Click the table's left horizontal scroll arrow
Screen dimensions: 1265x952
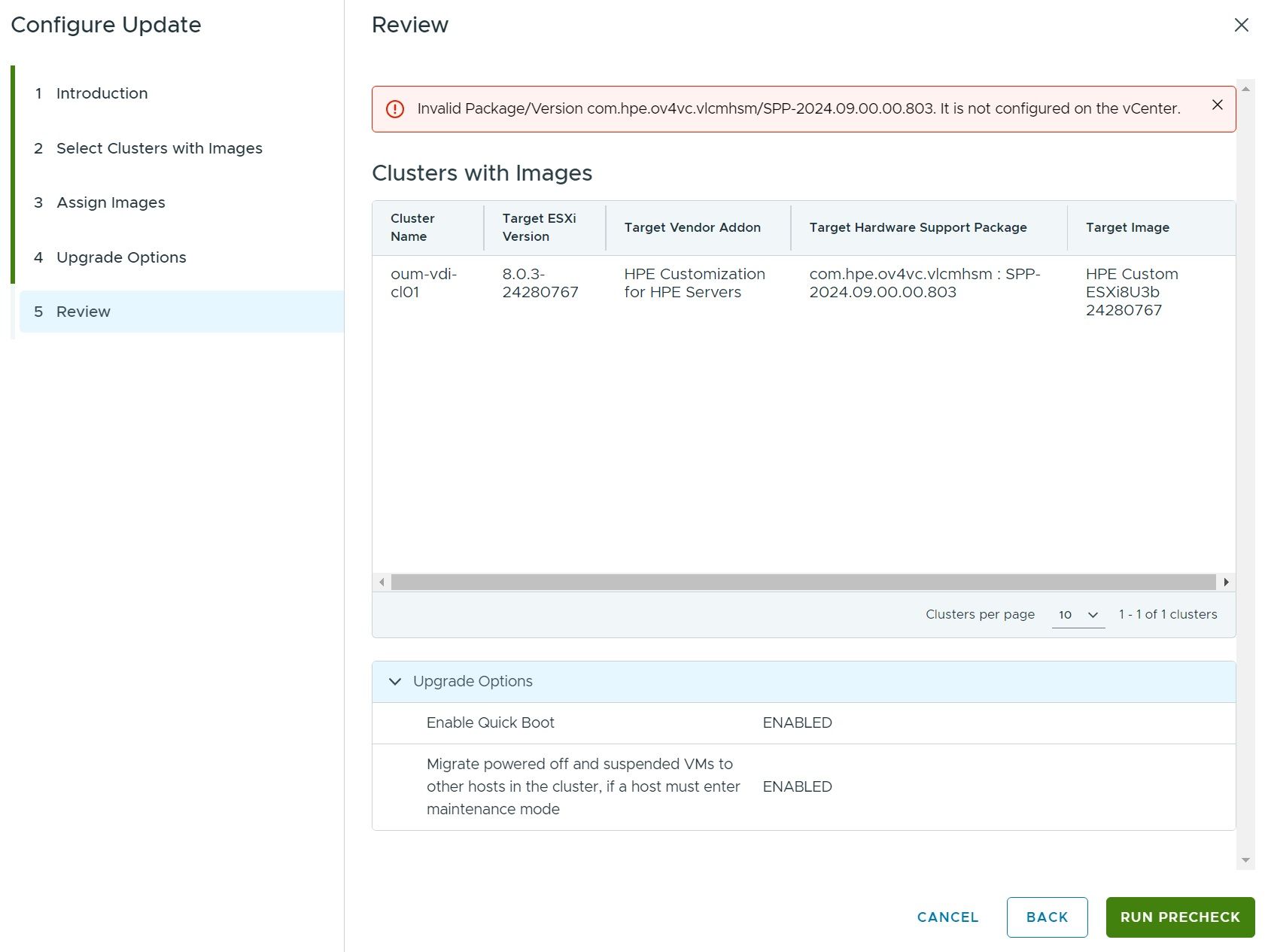(382, 582)
